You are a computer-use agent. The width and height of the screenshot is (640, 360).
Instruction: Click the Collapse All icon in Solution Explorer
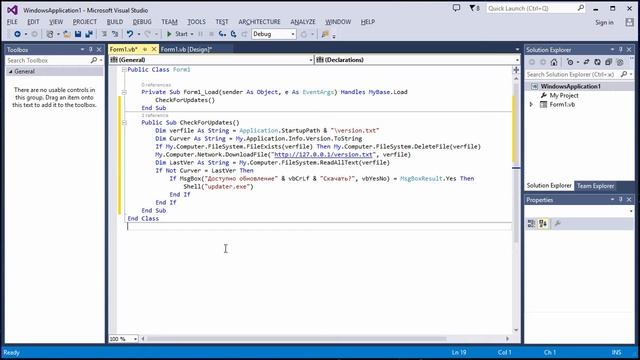[609, 62]
